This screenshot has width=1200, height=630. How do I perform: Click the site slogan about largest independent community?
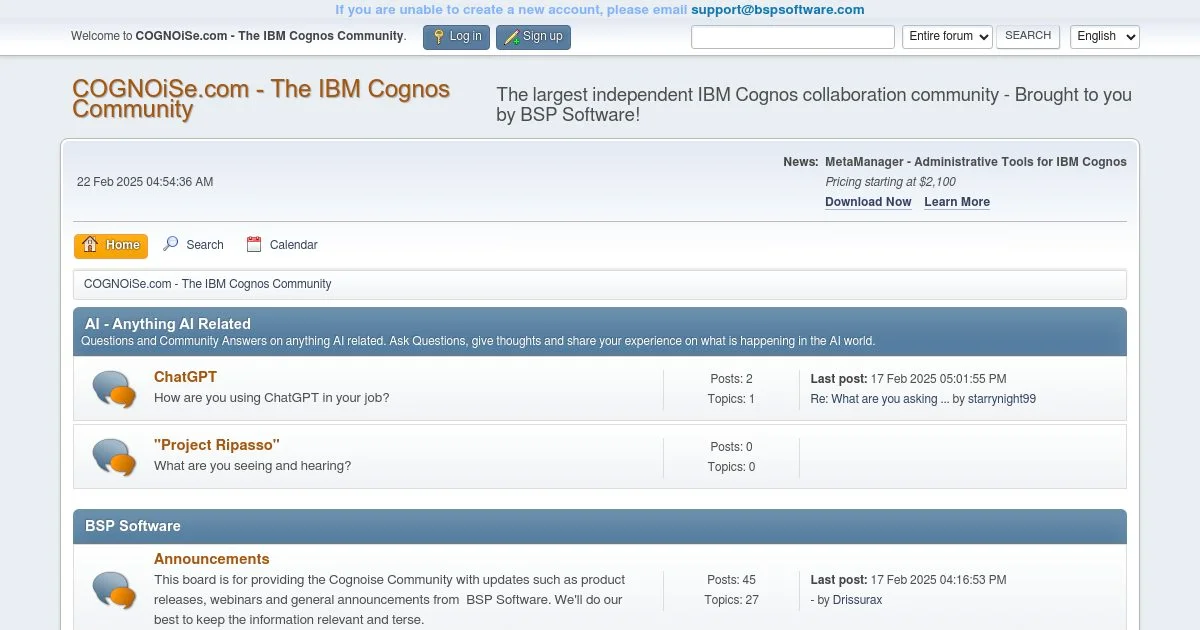click(x=814, y=105)
